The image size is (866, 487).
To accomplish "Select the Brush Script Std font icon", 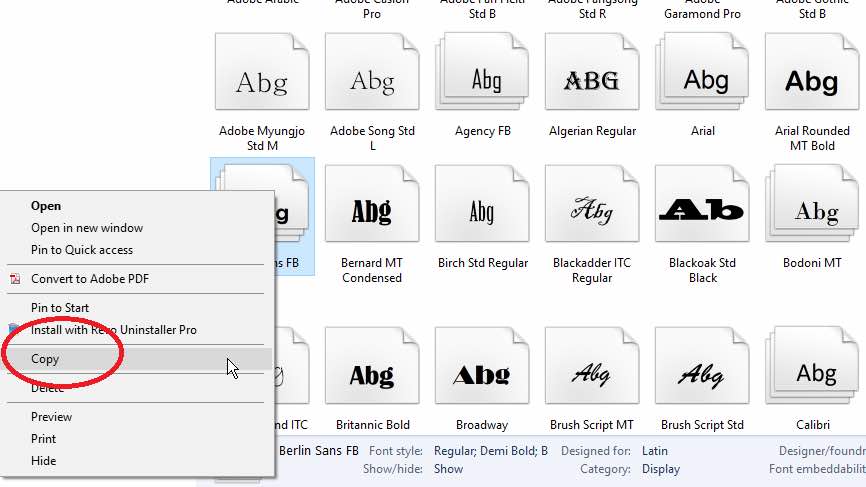I will click(702, 366).
